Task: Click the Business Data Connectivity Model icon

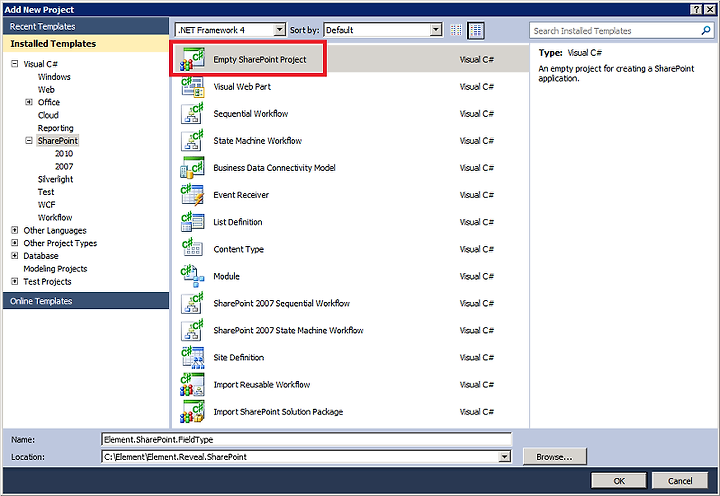Action: pos(192,168)
